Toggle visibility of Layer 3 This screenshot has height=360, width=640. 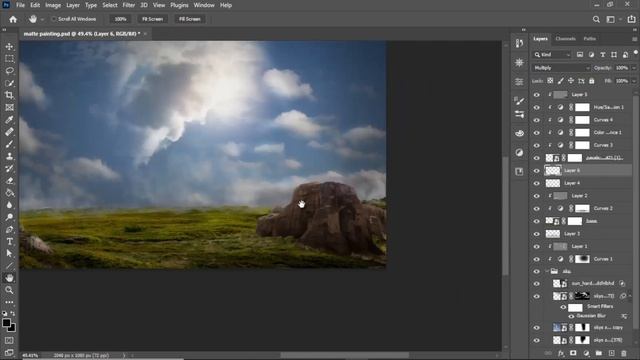(536, 234)
